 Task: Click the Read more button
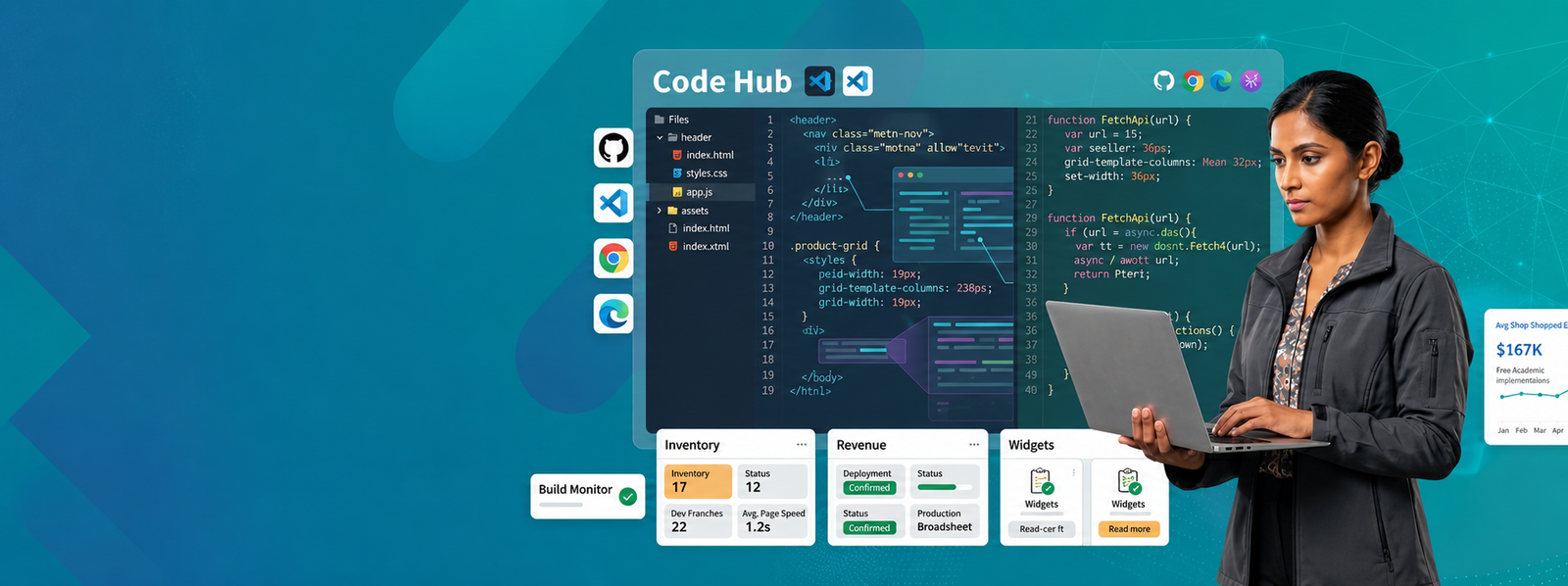coord(1129,529)
